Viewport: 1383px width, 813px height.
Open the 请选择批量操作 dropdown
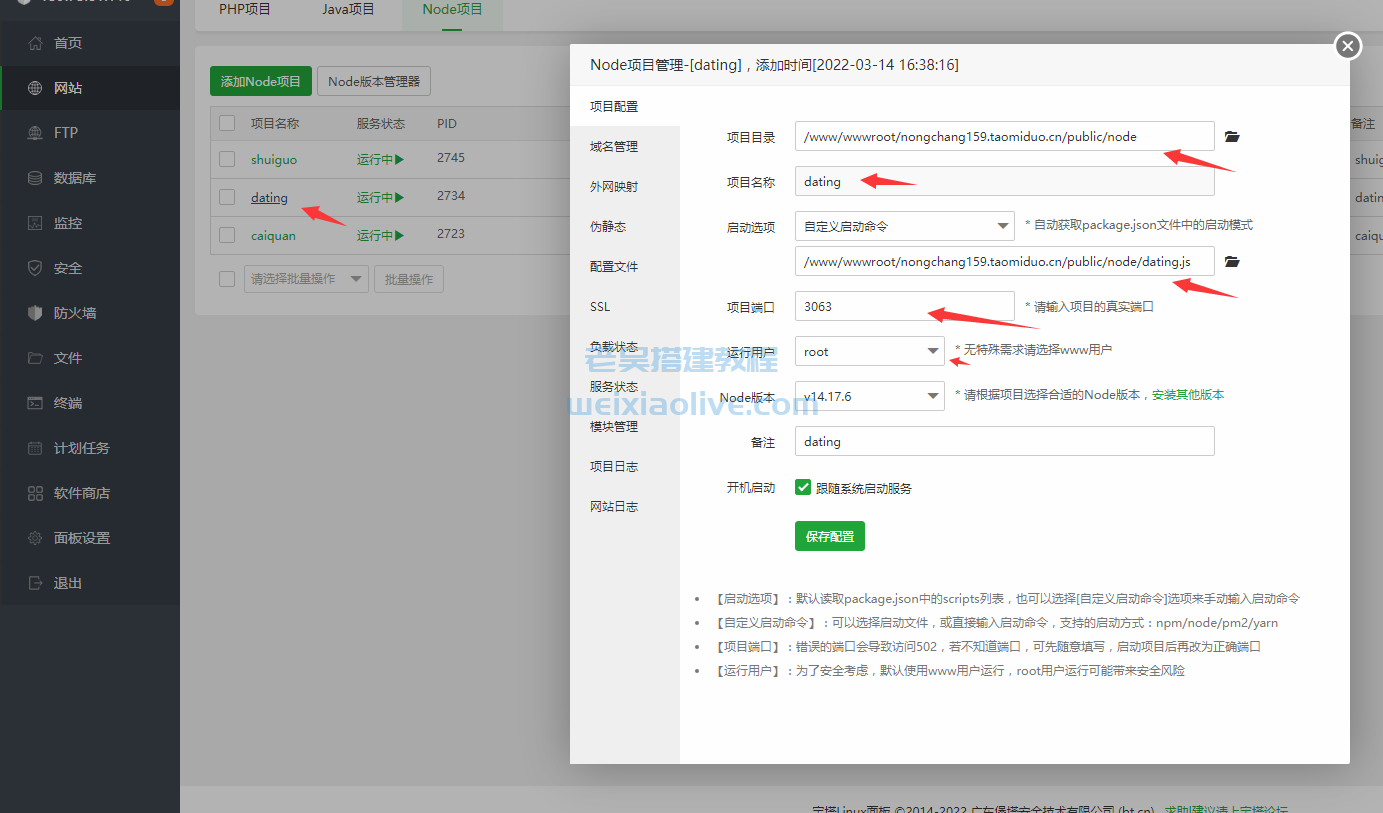[x=306, y=279]
